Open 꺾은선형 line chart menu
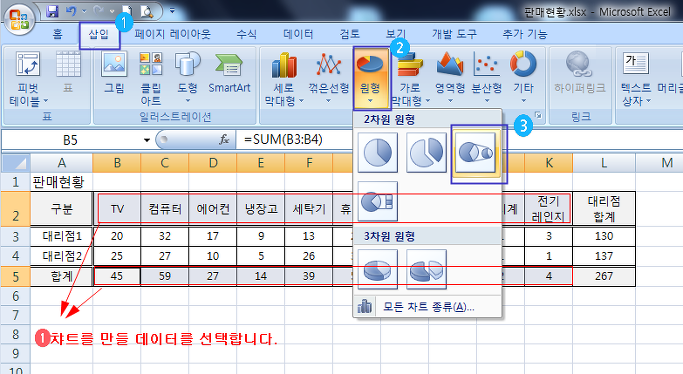Screen dimensions: 683x374 tap(328, 77)
